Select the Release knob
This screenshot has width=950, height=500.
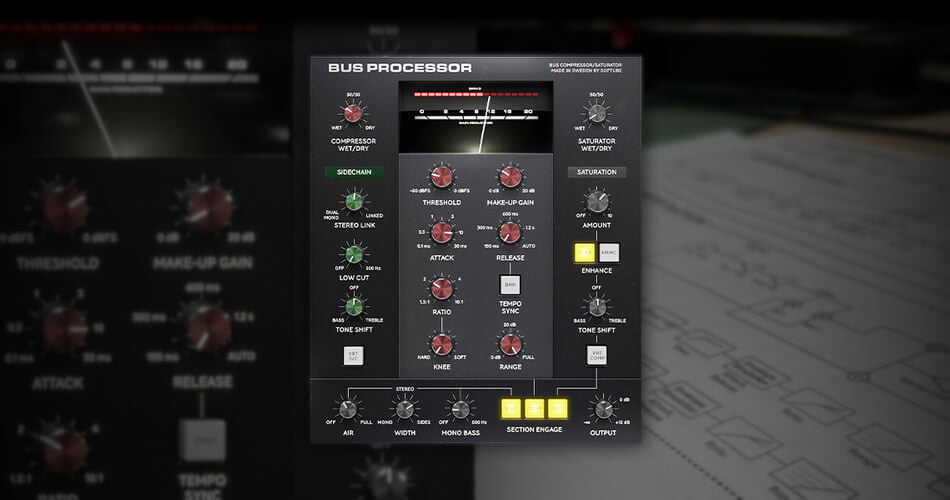click(511, 232)
